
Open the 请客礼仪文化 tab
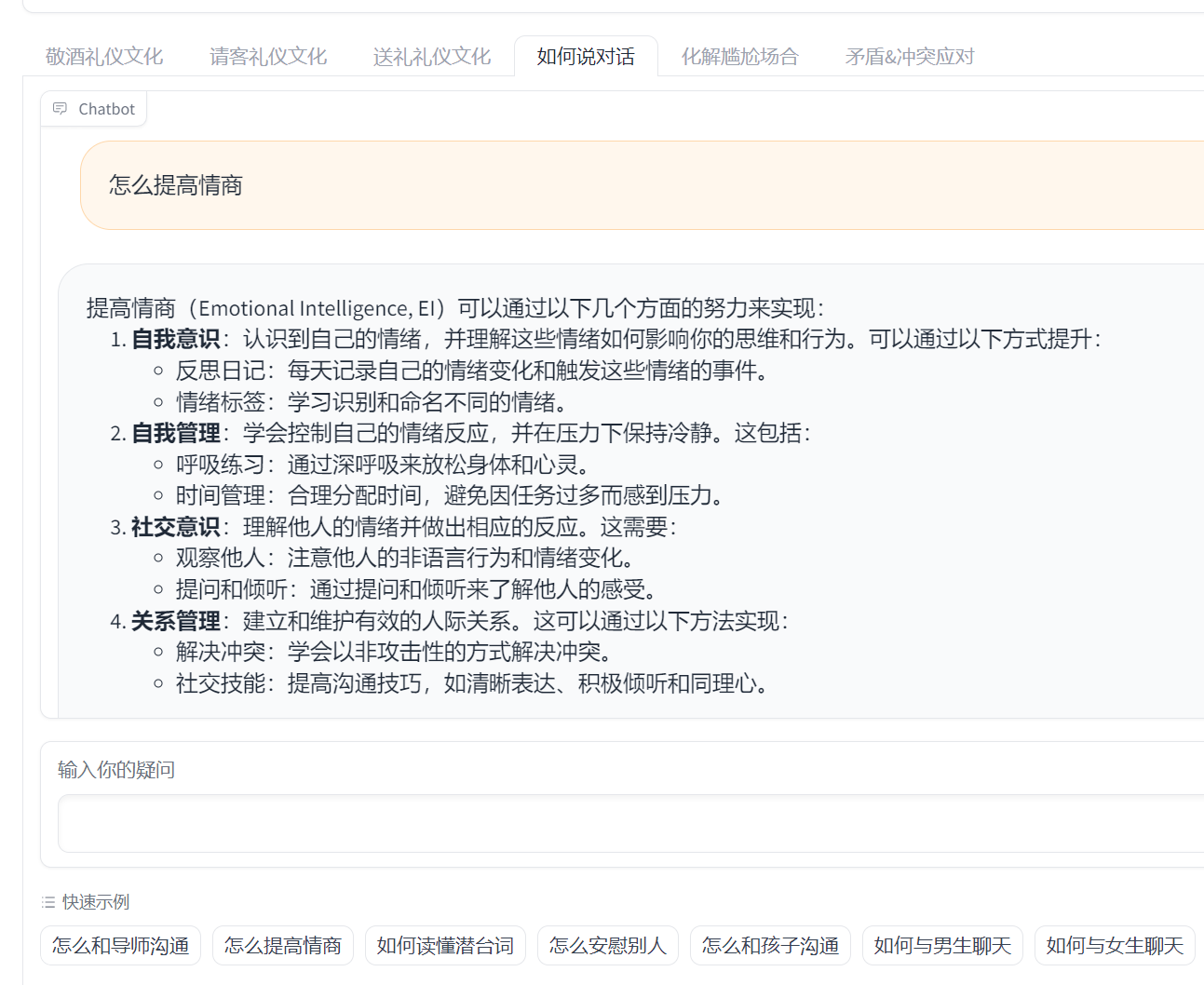point(268,57)
